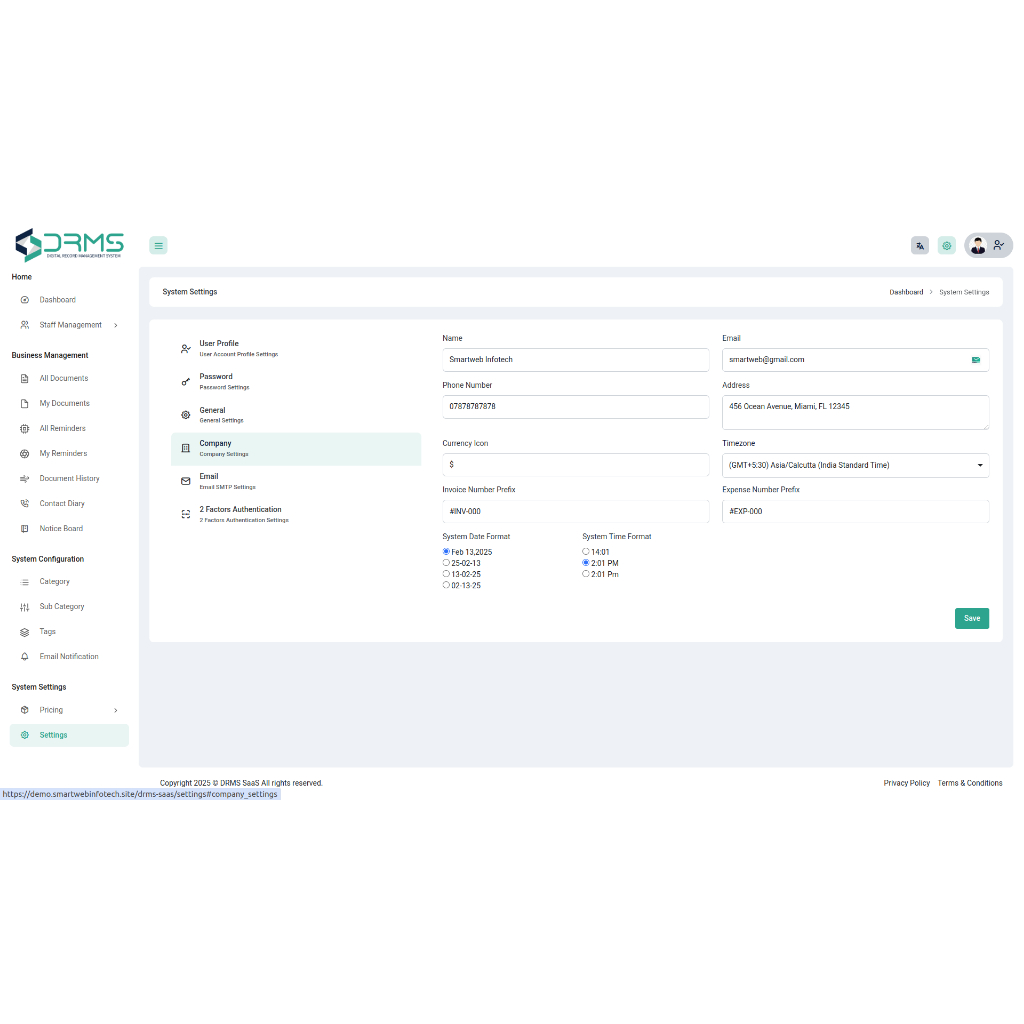
Task: Click the Password key icon
Action: coord(185,381)
